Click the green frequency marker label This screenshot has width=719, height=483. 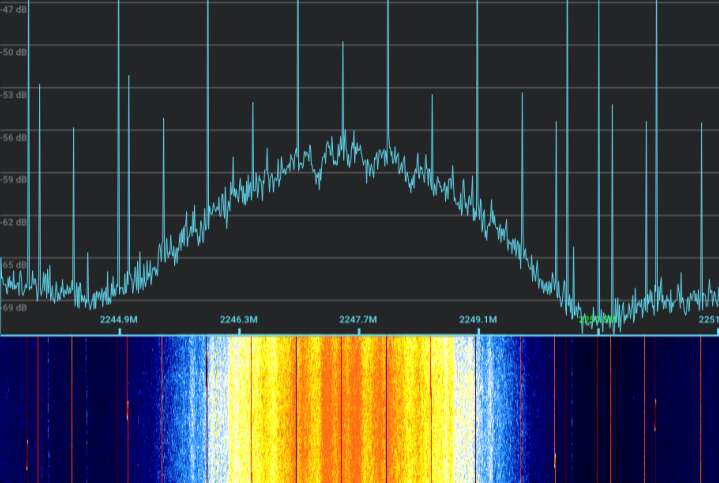(598, 320)
